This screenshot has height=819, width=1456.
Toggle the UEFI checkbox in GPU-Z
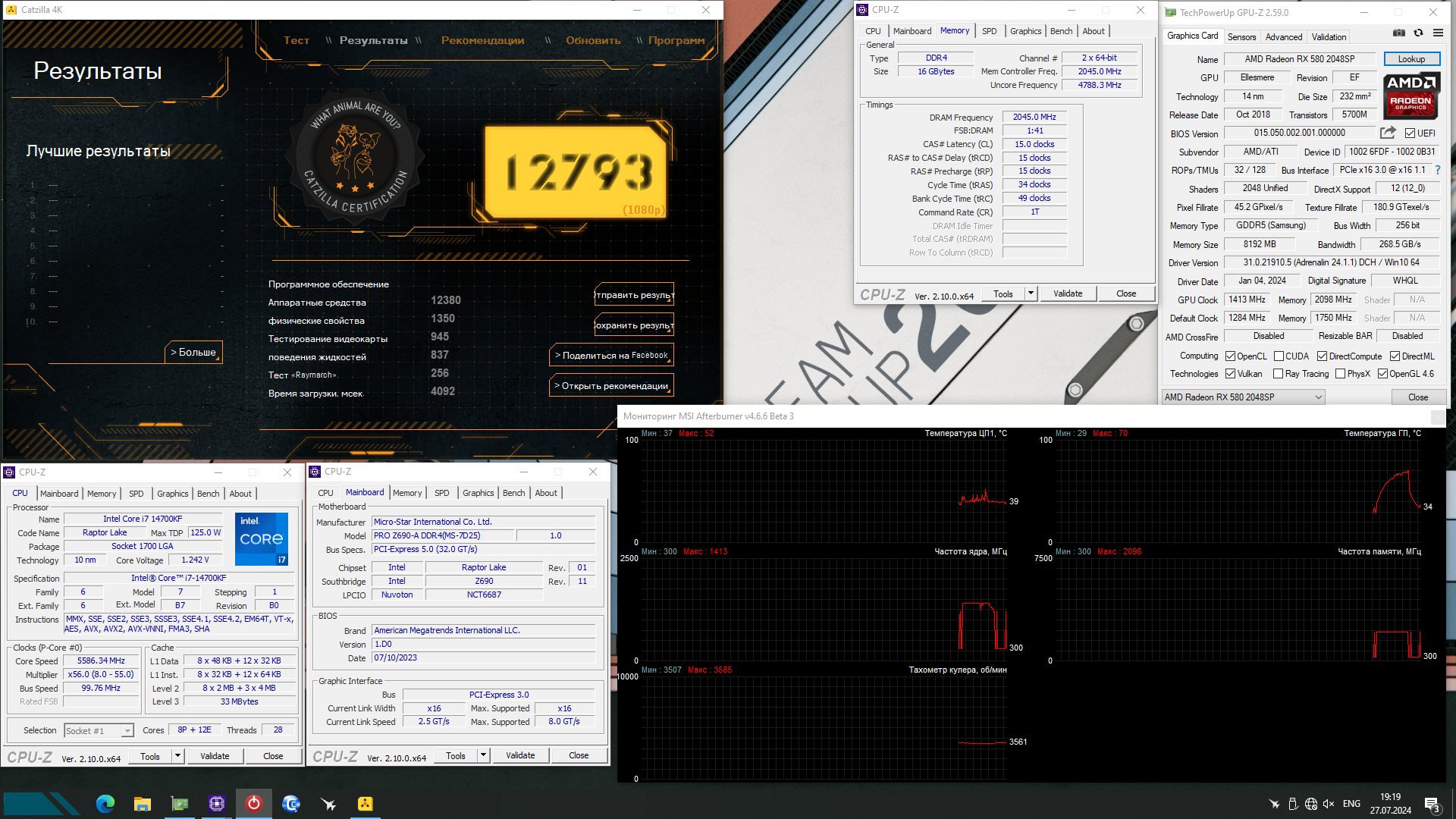[1410, 133]
